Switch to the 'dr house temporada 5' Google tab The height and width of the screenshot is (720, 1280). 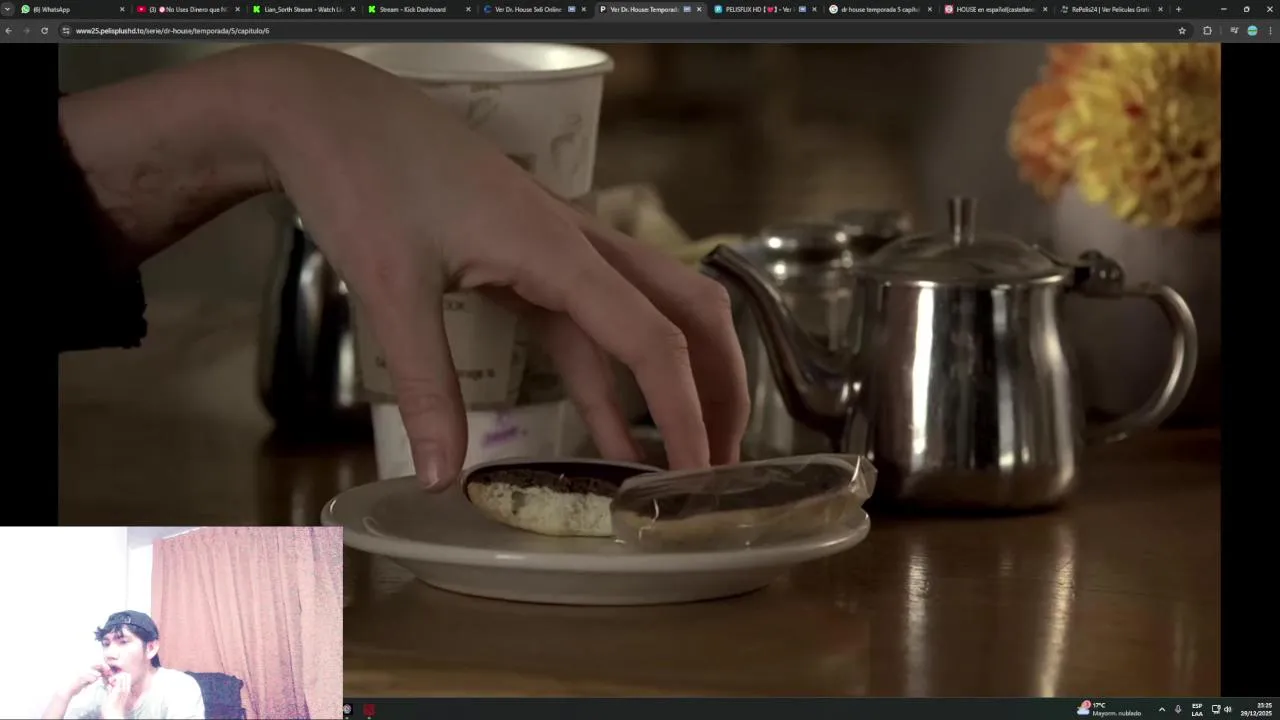pos(879,9)
